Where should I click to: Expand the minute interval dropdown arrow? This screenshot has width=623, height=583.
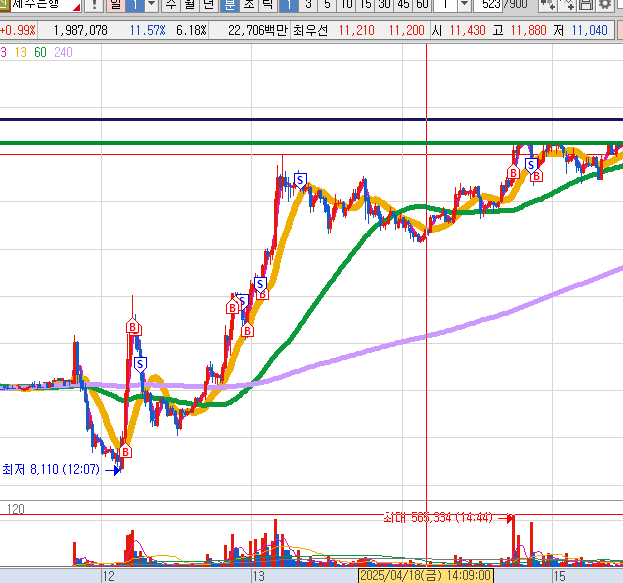pos(465,5)
